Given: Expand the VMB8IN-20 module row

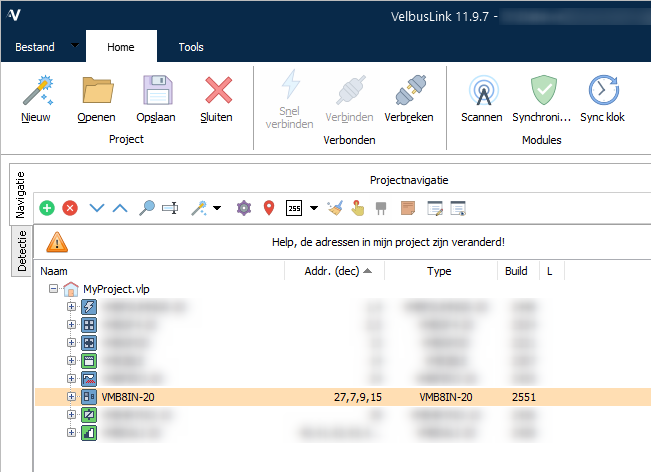Looking at the screenshot, I should pos(71,396).
